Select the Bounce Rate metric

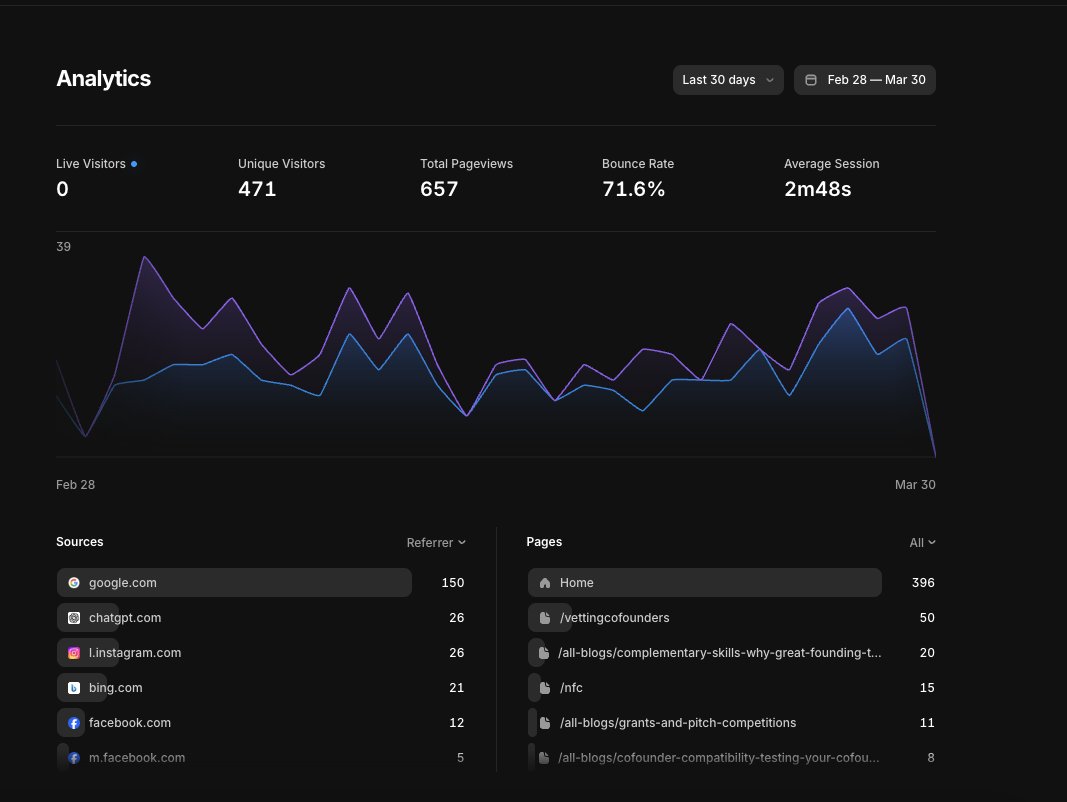tap(638, 176)
